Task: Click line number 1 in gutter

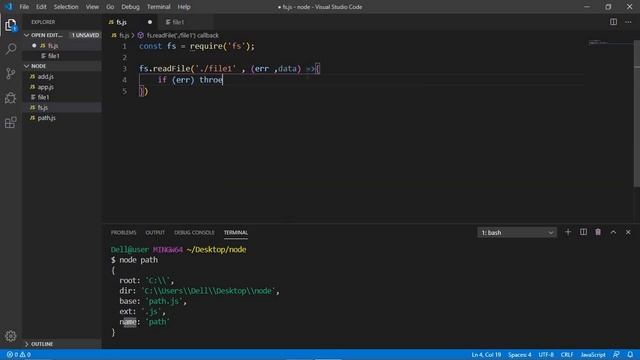Action: (x=124, y=46)
